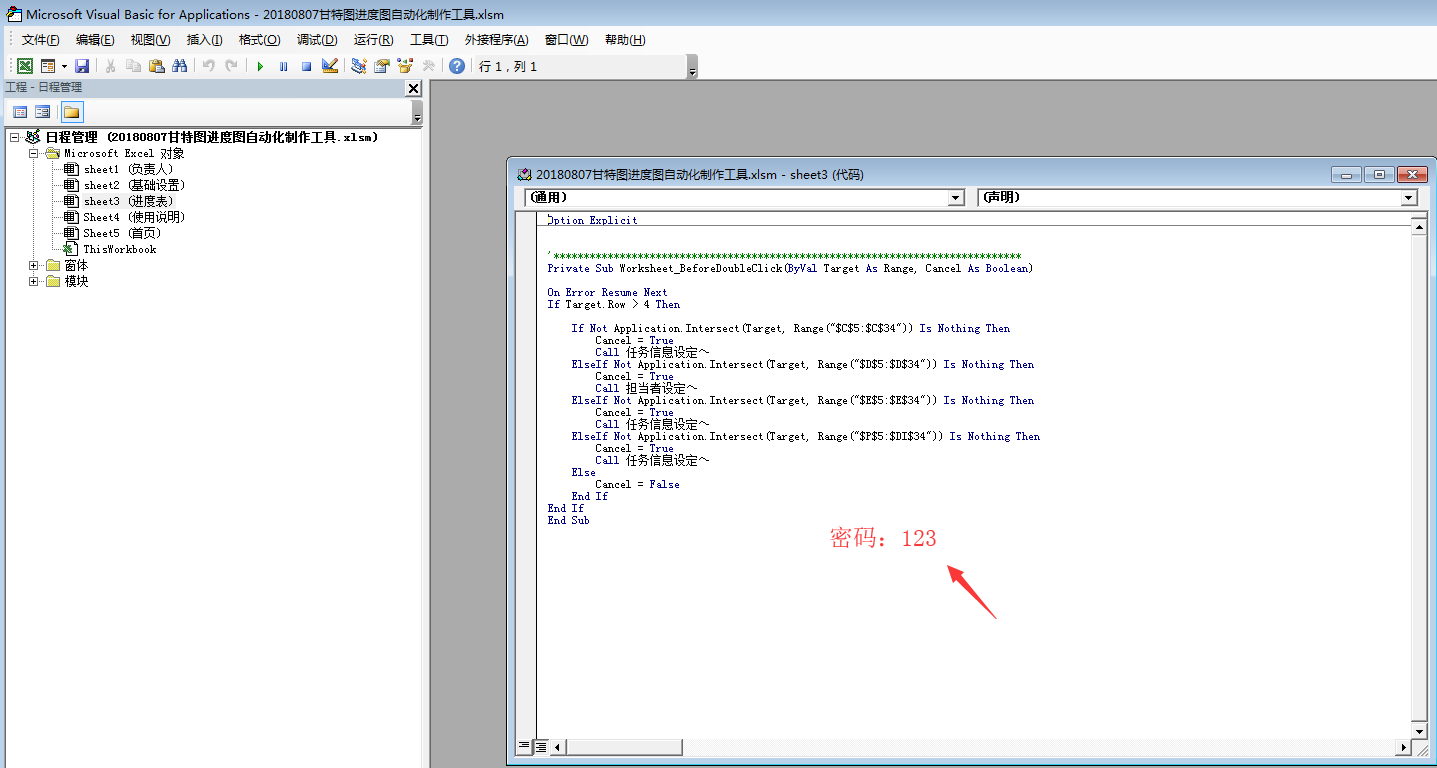This screenshot has height=768, width=1437.
Task: Open the 工具(T) menu
Action: [429, 40]
